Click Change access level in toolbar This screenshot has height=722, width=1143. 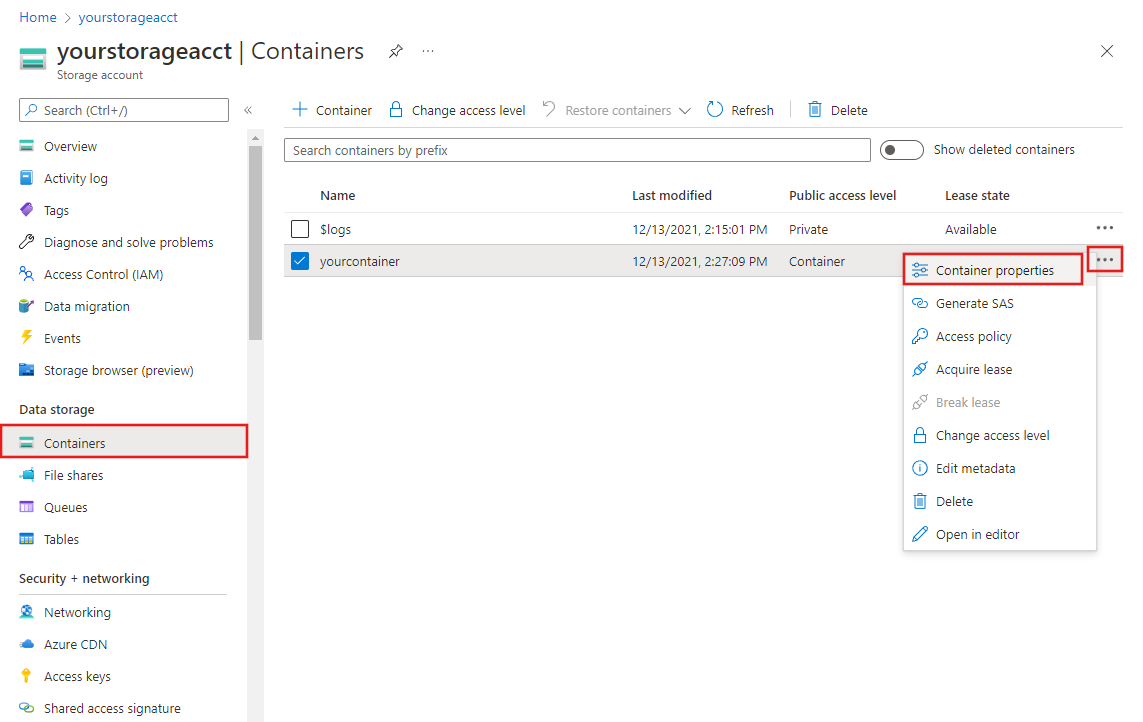pyautogui.click(x=457, y=110)
